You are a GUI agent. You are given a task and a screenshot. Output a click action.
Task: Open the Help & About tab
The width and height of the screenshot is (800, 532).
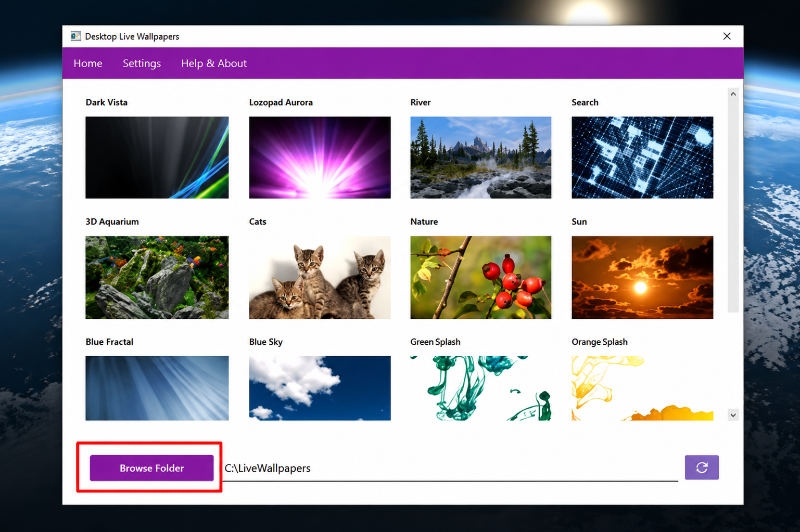coord(214,63)
